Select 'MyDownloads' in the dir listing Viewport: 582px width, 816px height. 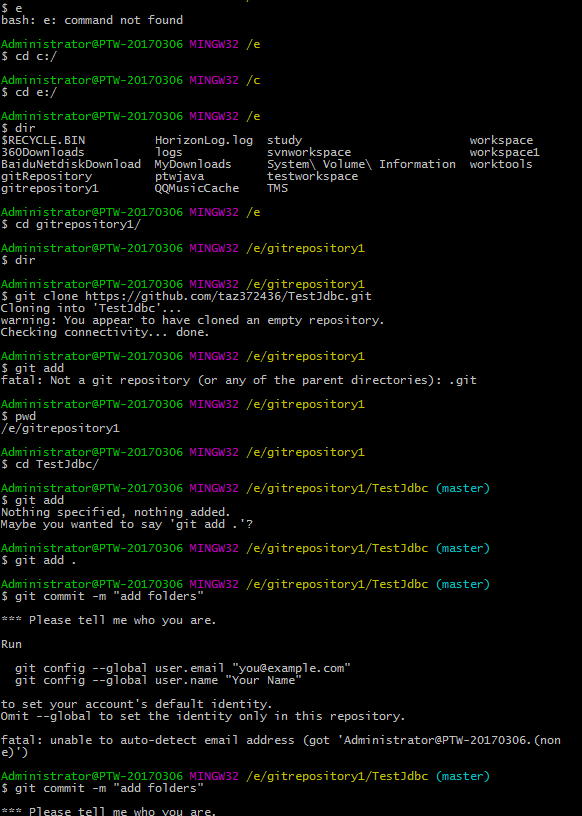coord(193,164)
